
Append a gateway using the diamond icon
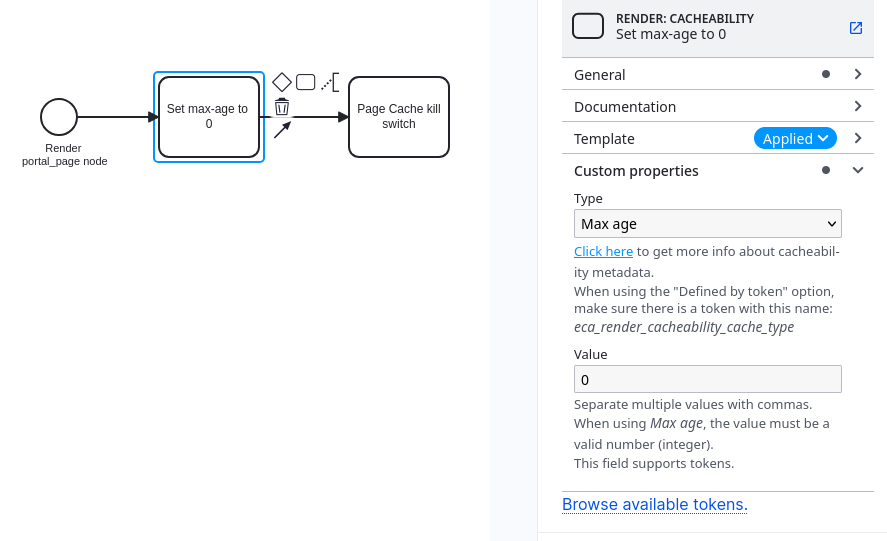click(282, 82)
